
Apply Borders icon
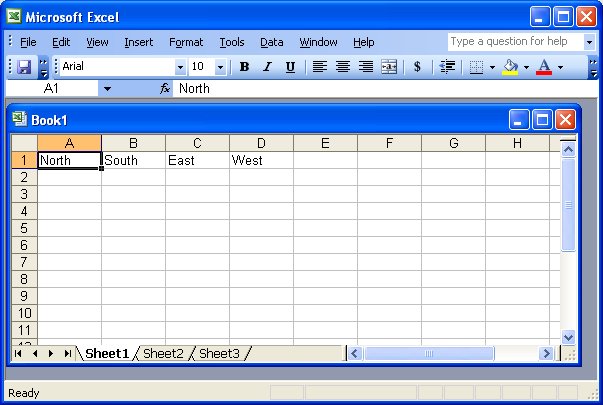coord(476,67)
